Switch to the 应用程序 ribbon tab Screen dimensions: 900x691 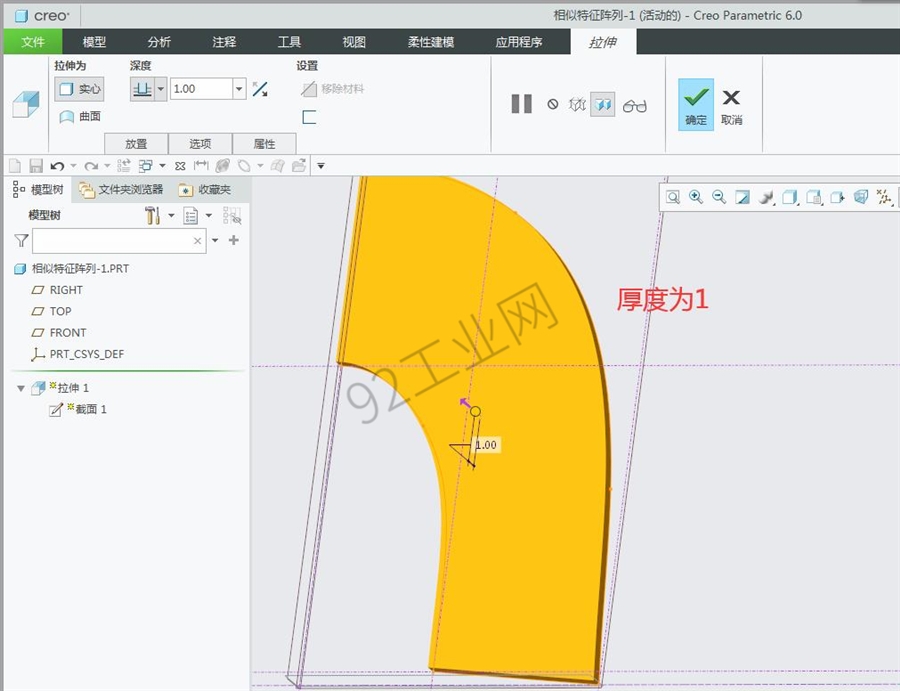coord(519,42)
